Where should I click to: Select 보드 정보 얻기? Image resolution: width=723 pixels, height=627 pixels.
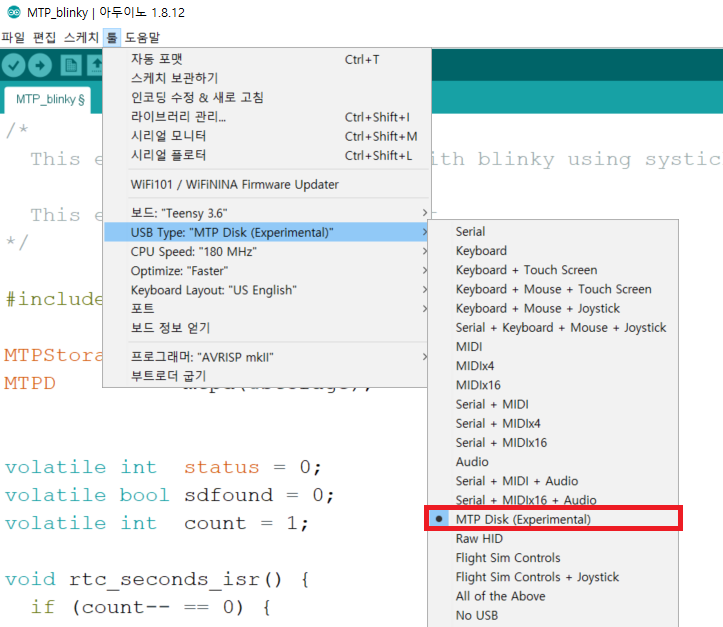[x=267, y=328]
